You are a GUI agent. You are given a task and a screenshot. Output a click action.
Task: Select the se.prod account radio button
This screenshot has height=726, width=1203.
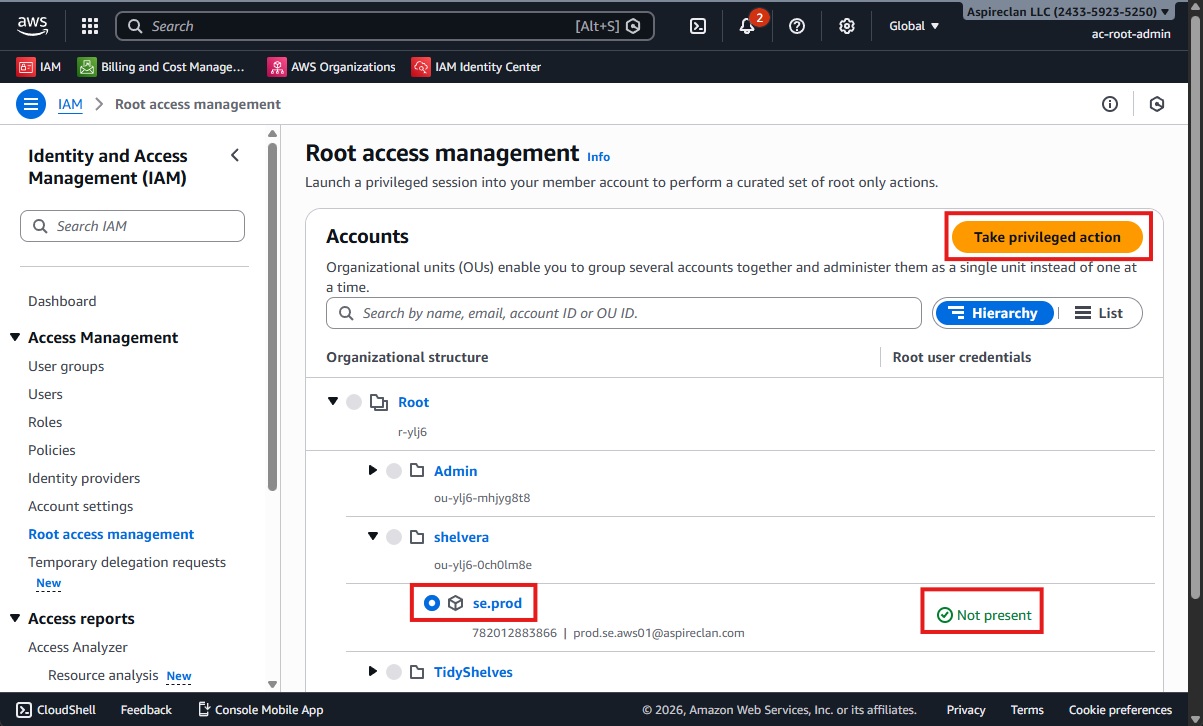pos(432,603)
